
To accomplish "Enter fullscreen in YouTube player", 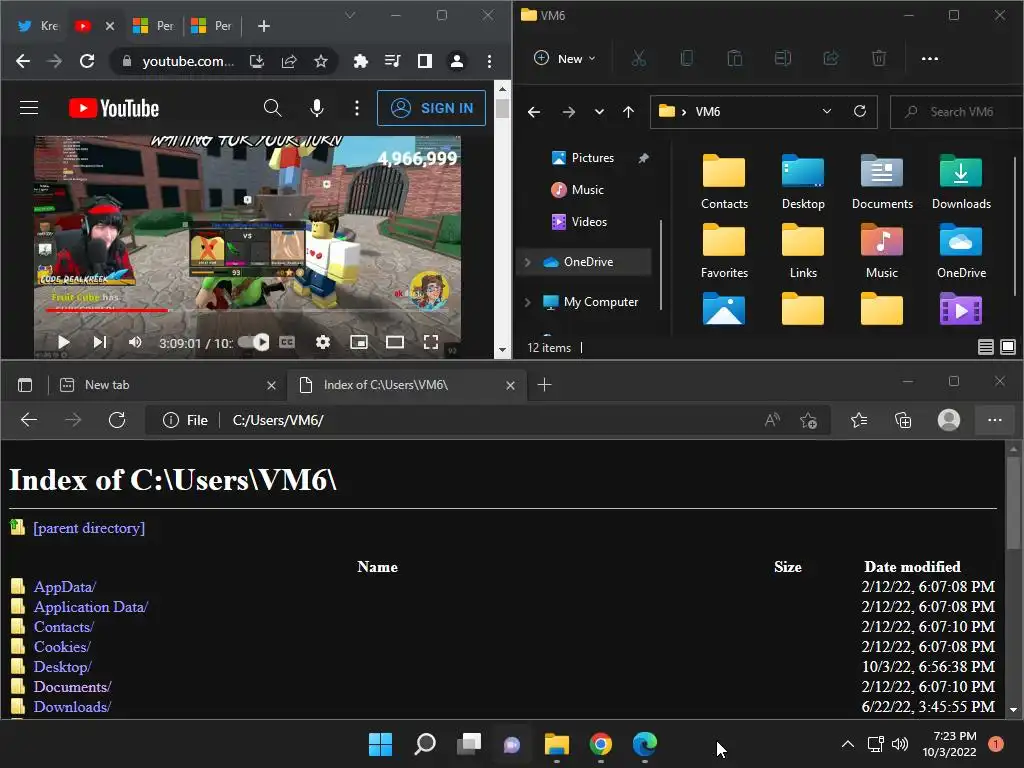I will click(x=430, y=342).
